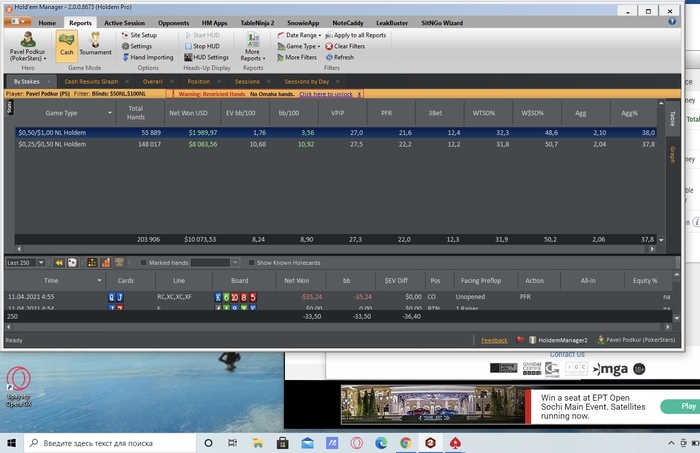Click Pavel Podkur (PokerStars) in status bar
The width and height of the screenshot is (700, 453).
[x=636, y=340]
